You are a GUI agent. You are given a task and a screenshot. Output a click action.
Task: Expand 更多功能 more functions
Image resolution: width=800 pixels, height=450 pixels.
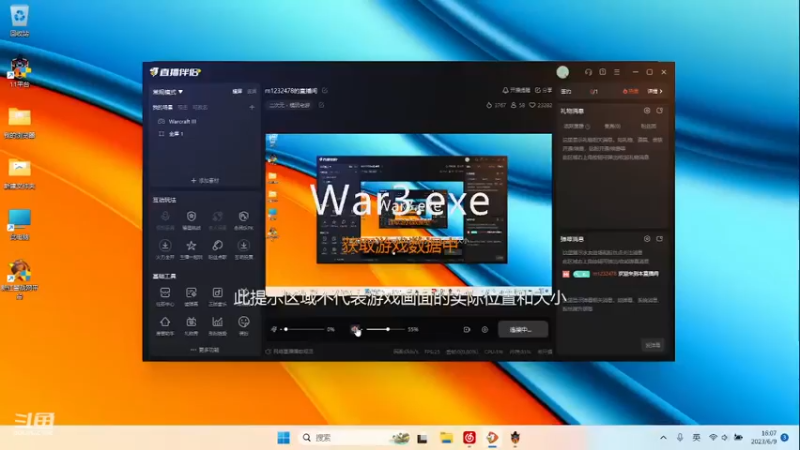(205, 350)
